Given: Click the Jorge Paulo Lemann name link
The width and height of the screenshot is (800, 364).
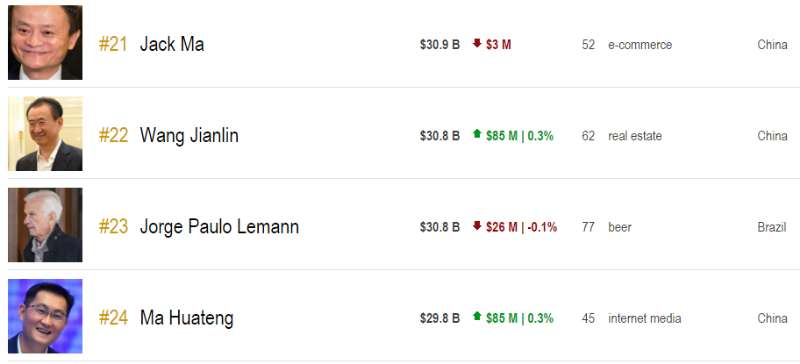Looking at the screenshot, I should [x=219, y=227].
